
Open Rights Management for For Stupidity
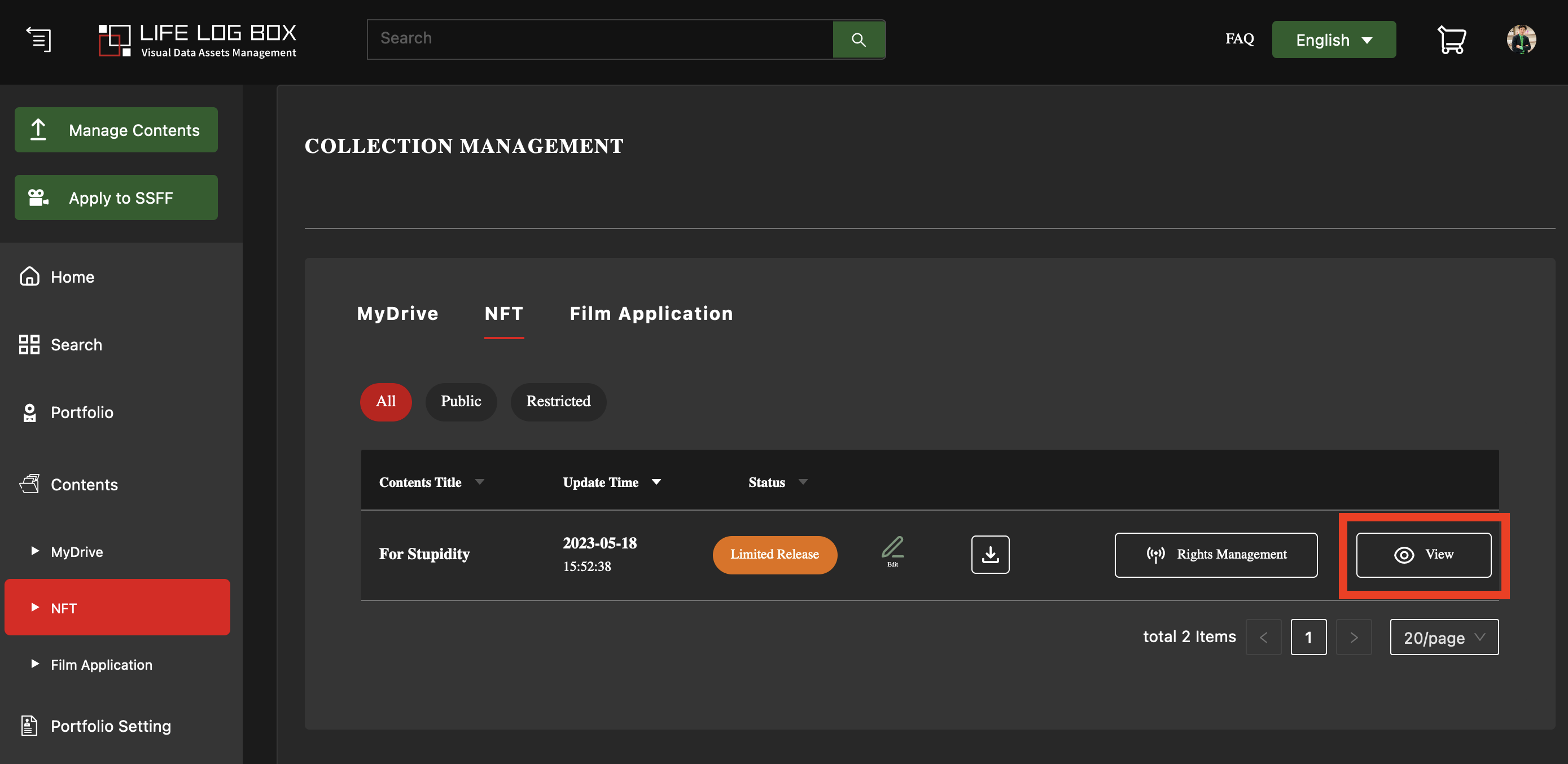tap(1216, 555)
